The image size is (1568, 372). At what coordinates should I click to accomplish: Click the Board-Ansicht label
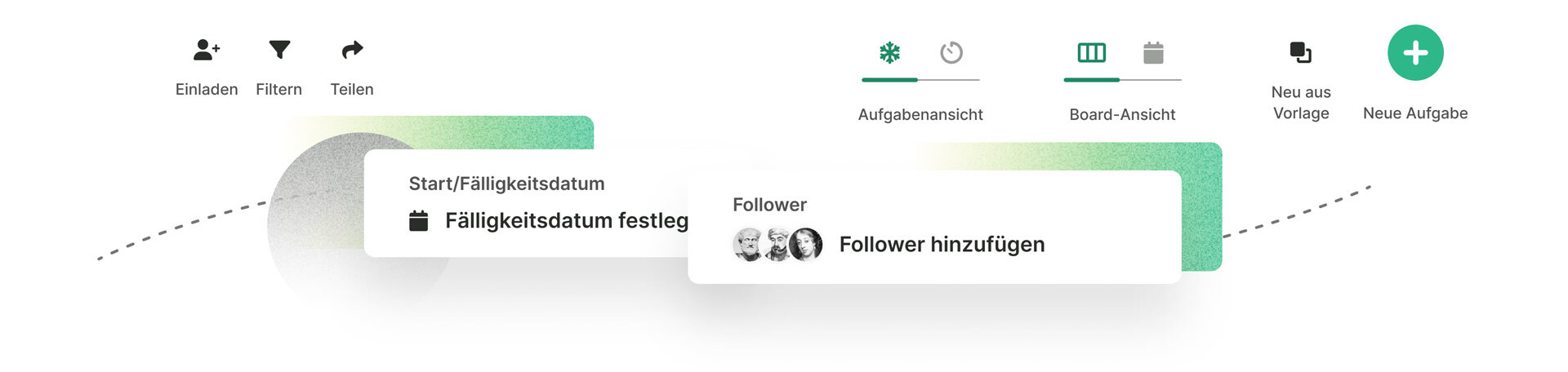(1122, 115)
